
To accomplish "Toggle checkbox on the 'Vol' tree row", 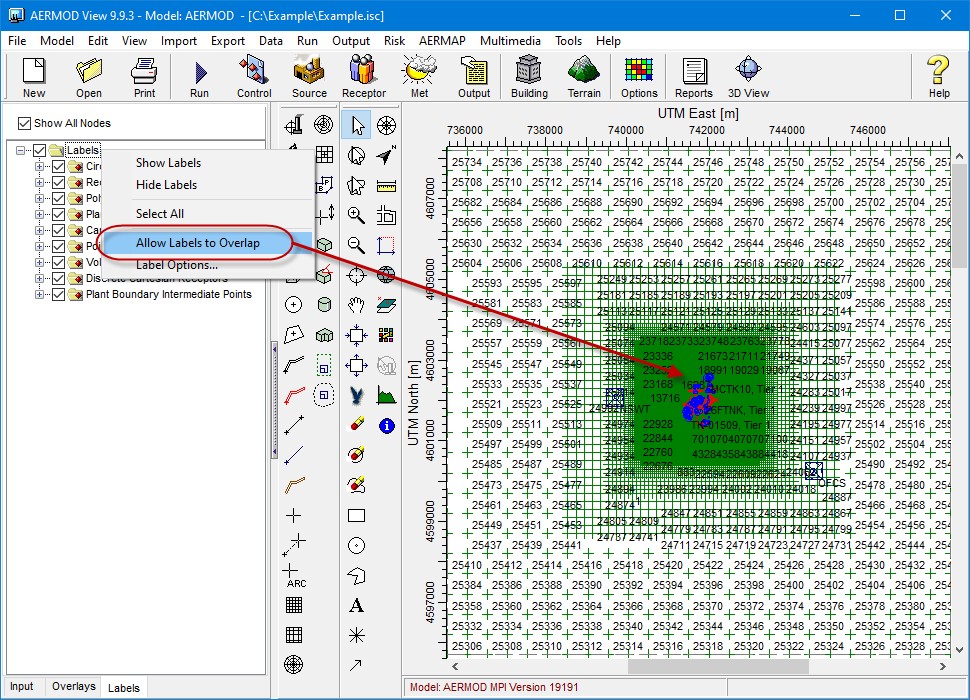I will tap(58, 262).
